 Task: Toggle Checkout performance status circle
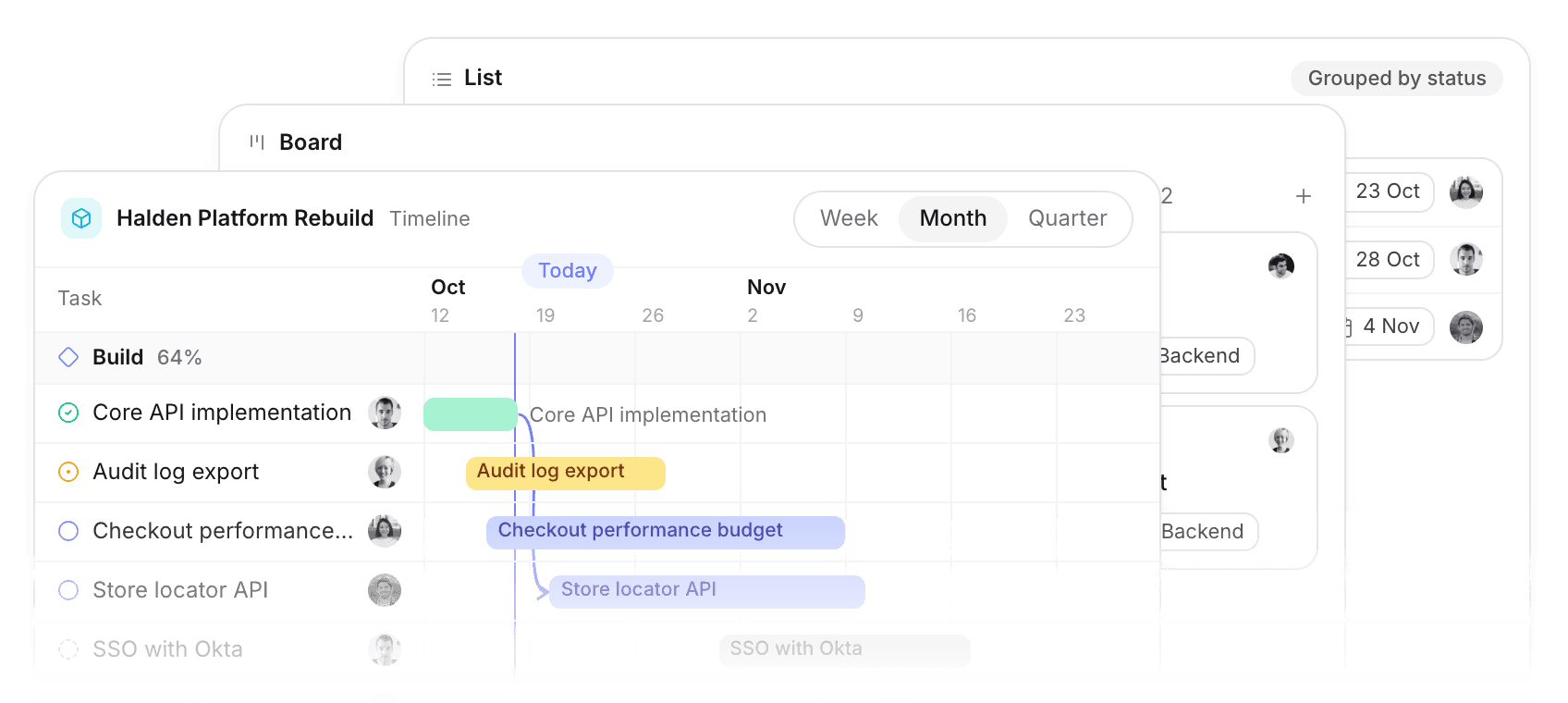[68, 531]
